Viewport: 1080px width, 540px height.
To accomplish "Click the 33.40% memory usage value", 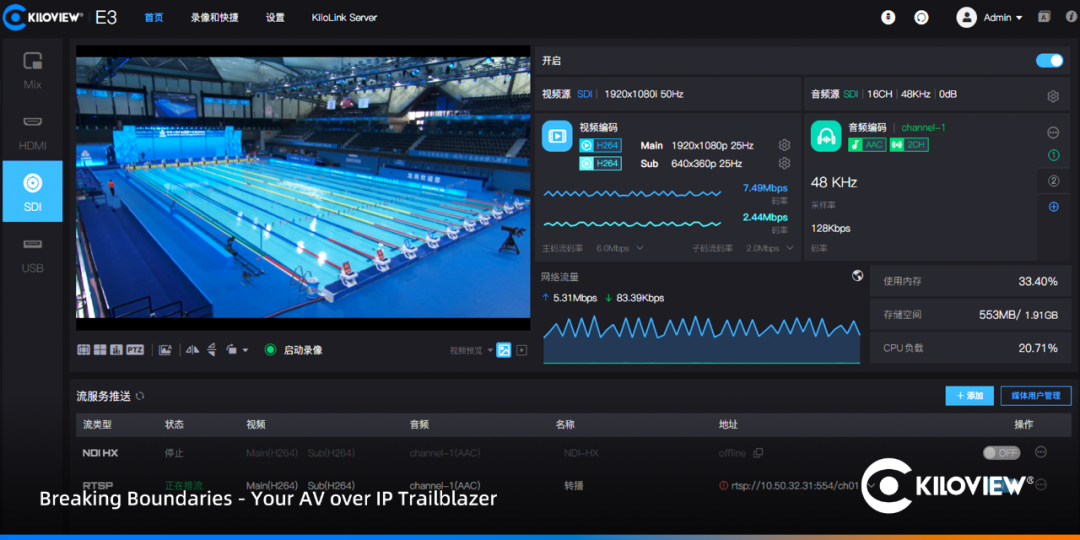I will point(1038,281).
